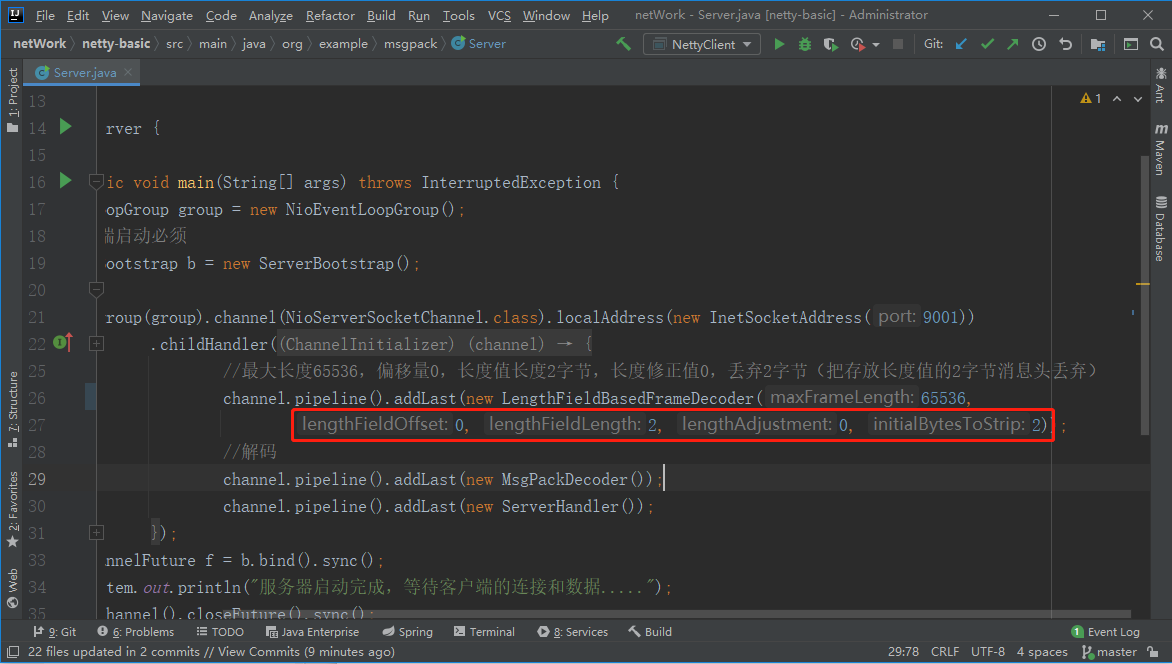Click the cursor position 29:78 in status bar
Viewport: 1172px width, 664px height.
pos(903,652)
